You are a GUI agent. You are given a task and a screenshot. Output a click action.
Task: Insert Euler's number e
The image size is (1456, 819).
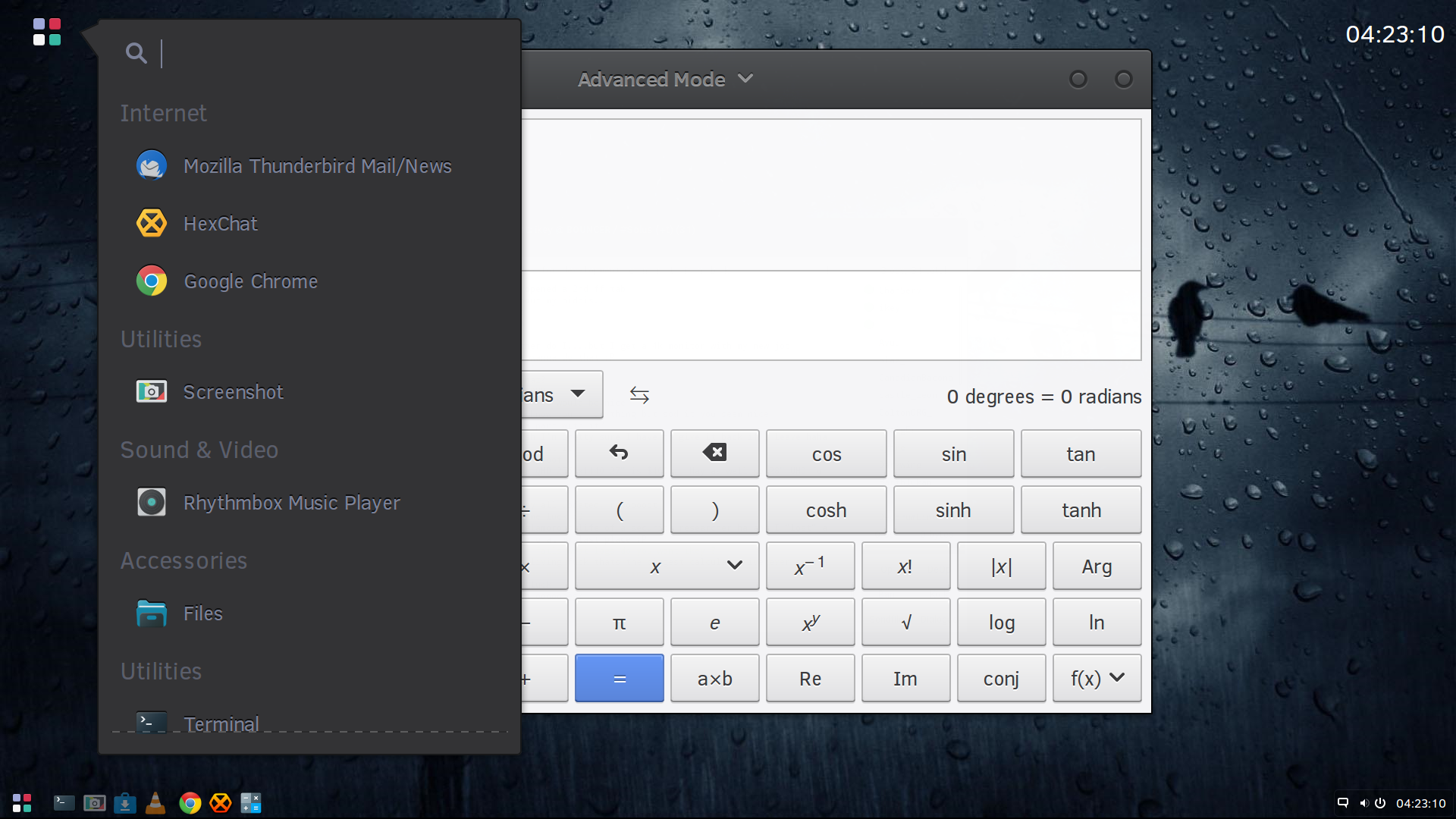[714, 622]
